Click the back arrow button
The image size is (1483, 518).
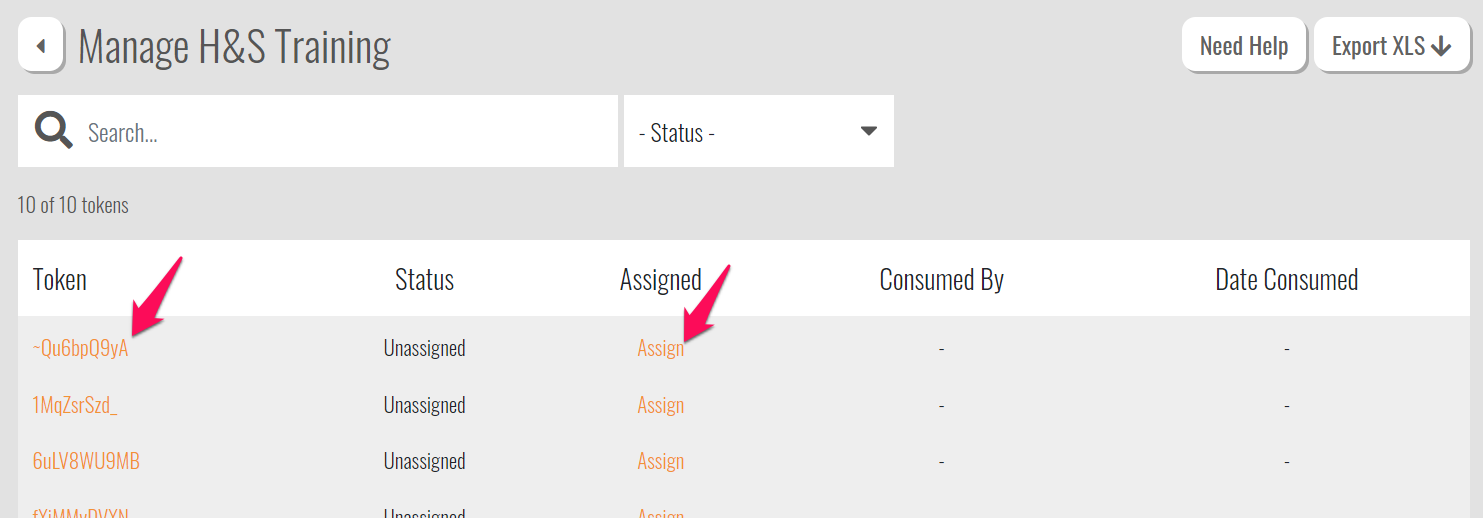coord(41,46)
